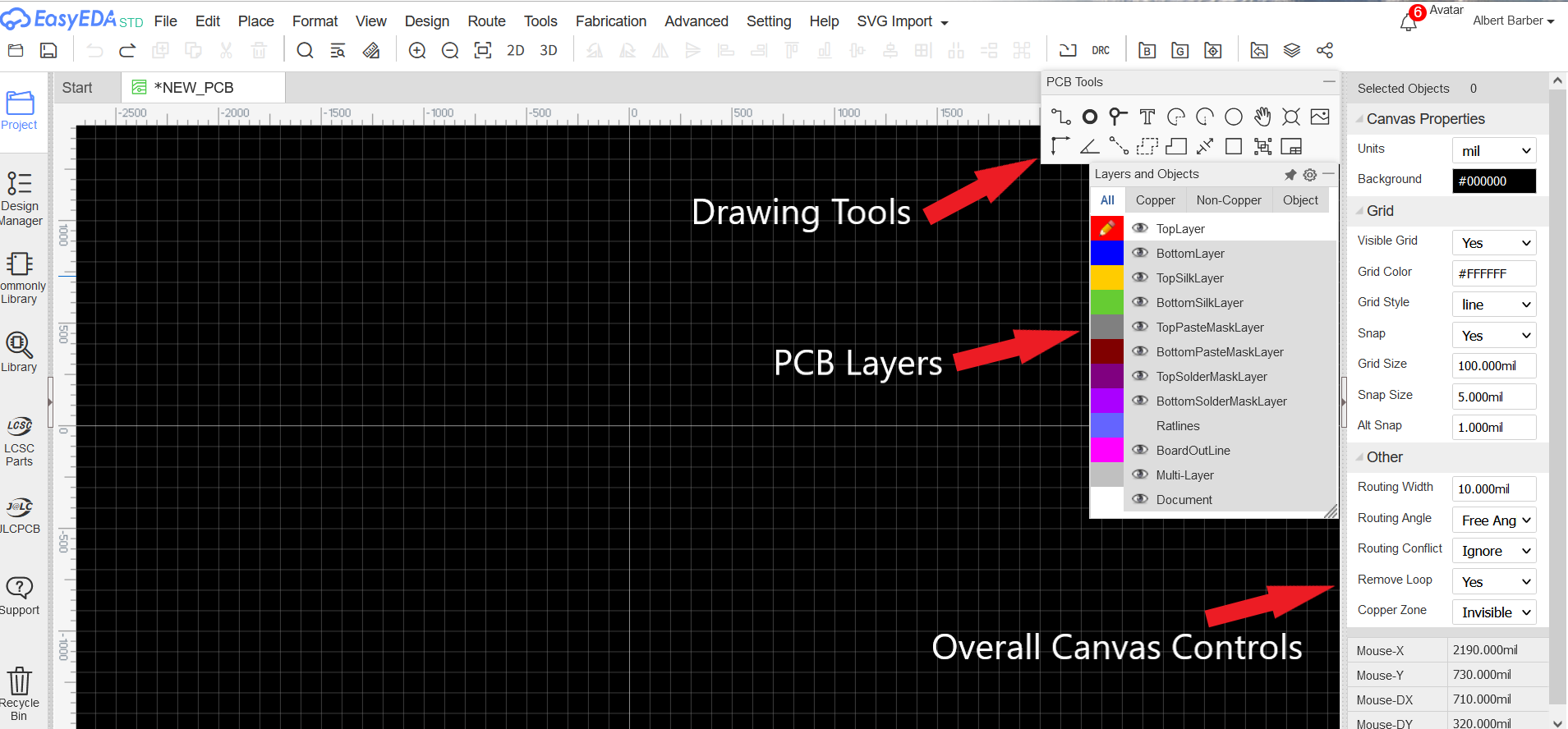This screenshot has width=1568, height=729.
Task: Select the Hole tool in PCB Tools
Action: pyautogui.click(x=1291, y=117)
